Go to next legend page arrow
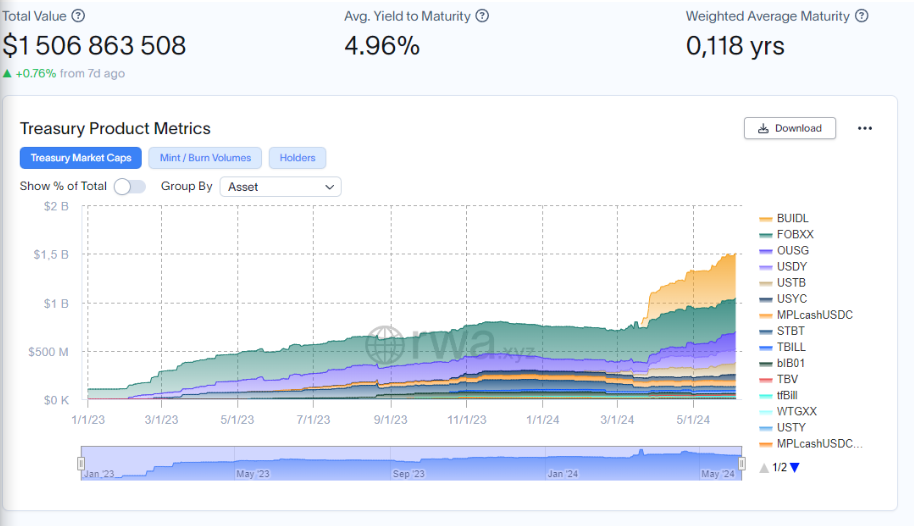This screenshot has width=914, height=526. coord(795,468)
